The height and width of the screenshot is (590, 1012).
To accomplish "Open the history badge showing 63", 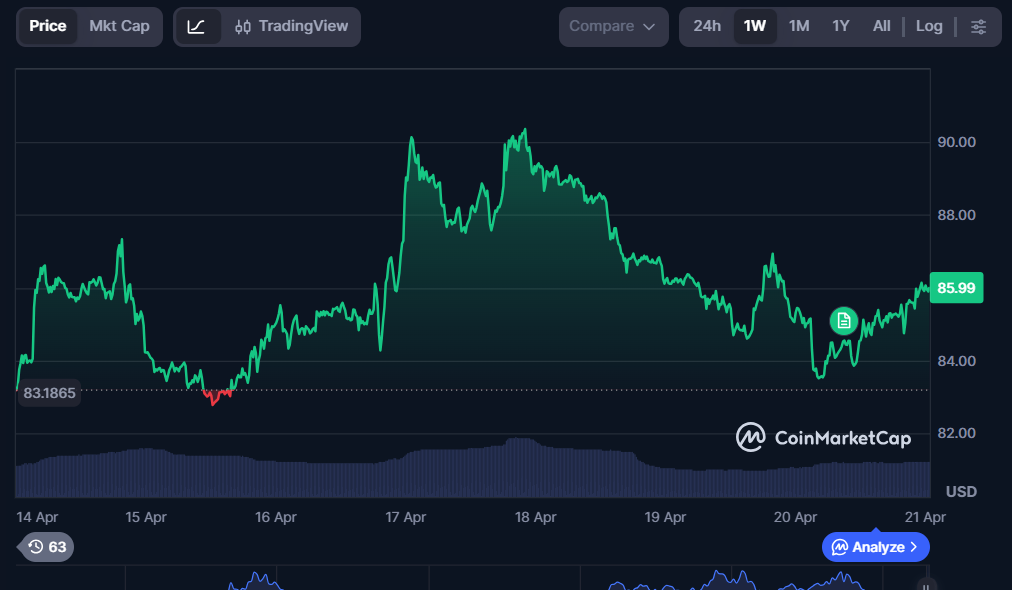I will (x=47, y=547).
